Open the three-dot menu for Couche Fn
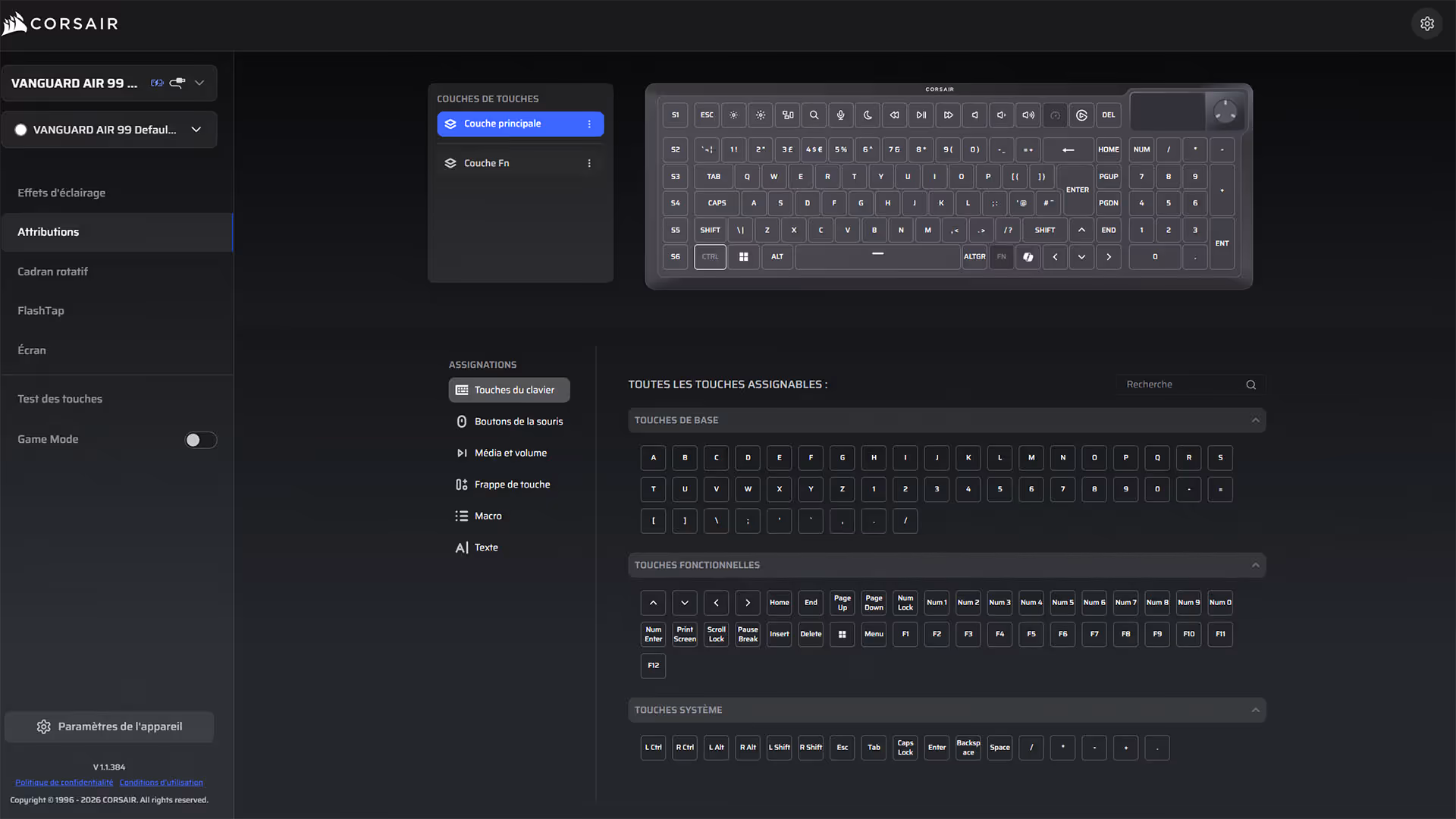Image resolution: width=1456 pixels, height=819 pixels. (x=589, y=163)
